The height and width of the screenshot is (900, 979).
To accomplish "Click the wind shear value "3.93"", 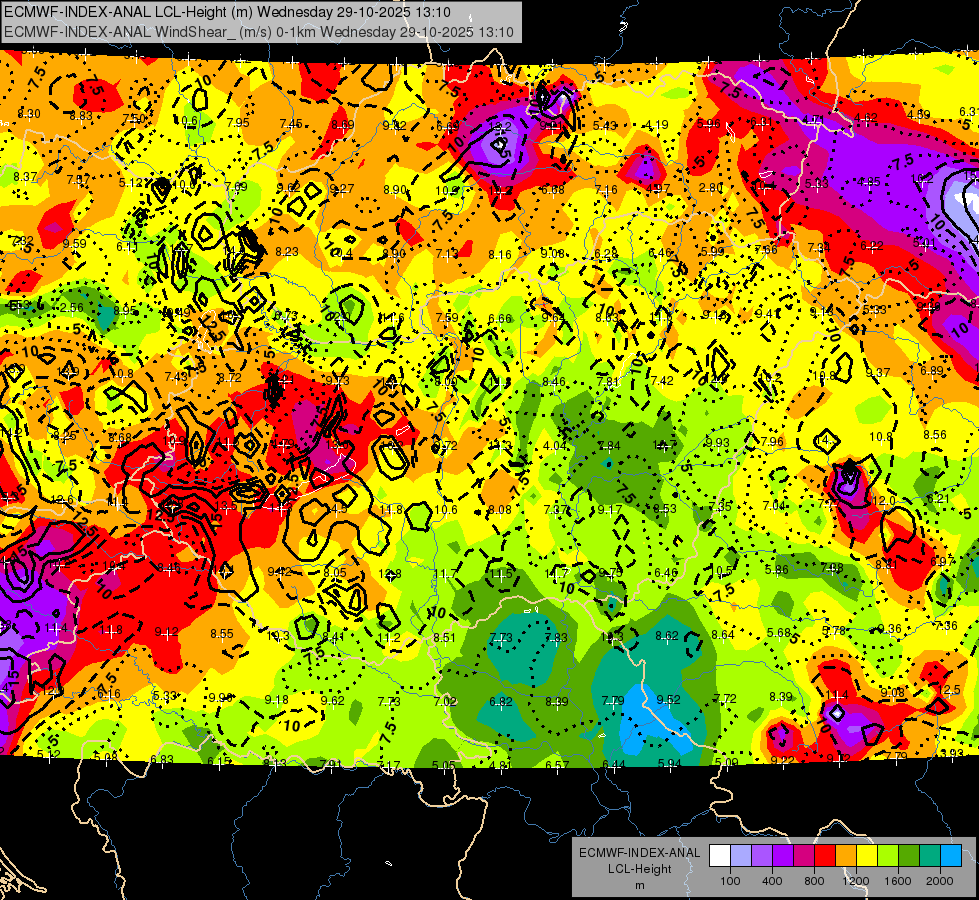I will click(952, 754).
